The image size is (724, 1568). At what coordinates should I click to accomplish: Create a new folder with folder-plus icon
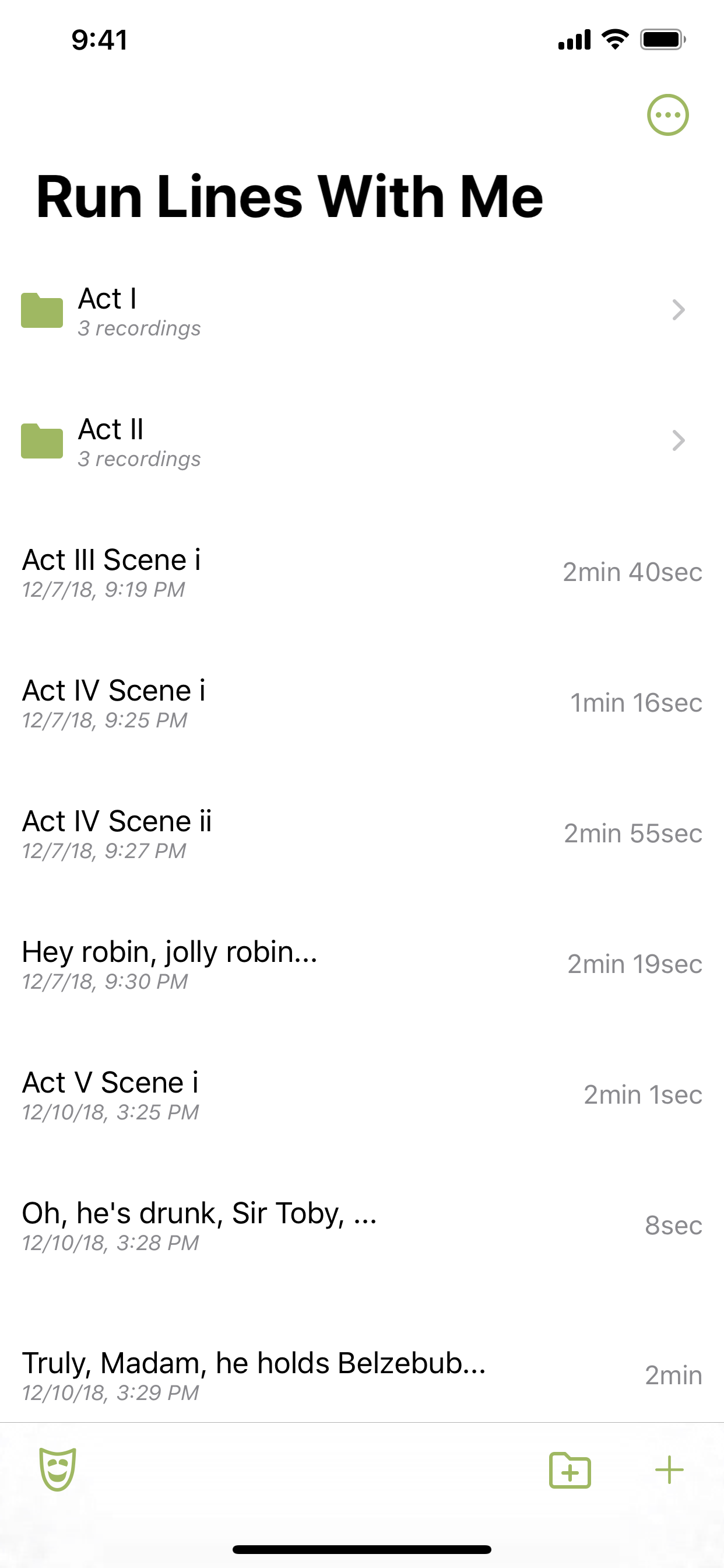click(x=570, y=1471)
